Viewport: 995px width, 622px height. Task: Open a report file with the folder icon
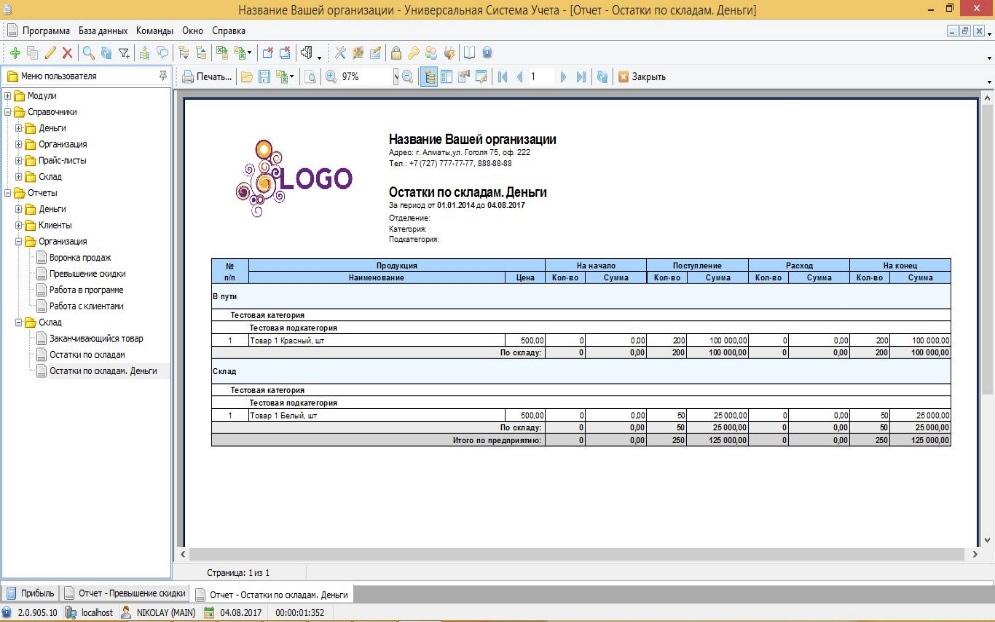coord(247,77)
